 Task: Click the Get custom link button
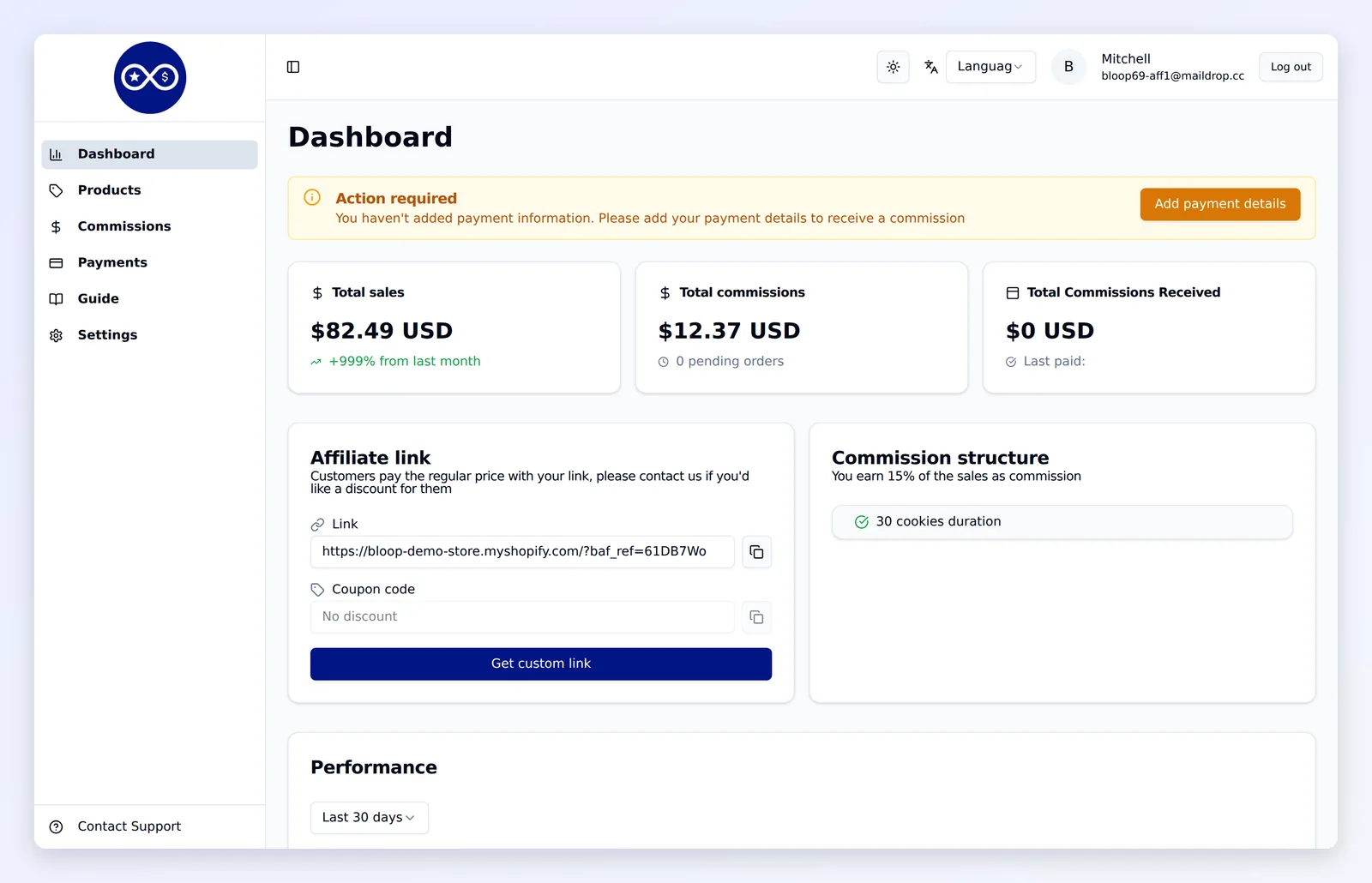click(541, 664)
